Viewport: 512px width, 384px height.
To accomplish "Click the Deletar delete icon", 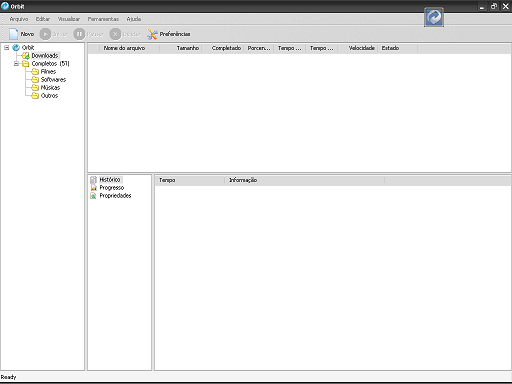I will [x=115, y=34].
